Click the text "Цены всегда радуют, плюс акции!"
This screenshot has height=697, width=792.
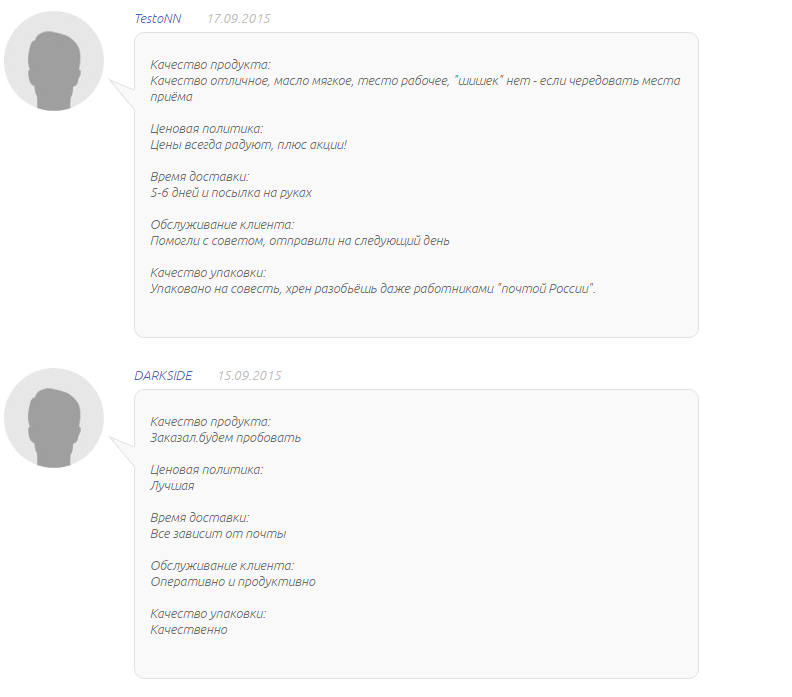click(248, 145)
